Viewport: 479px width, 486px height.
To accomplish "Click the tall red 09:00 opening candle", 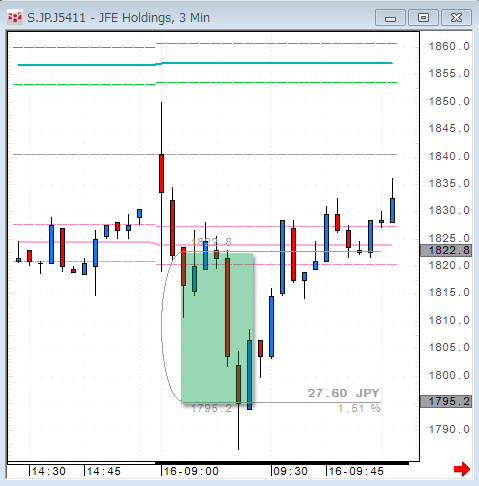I will click(161, 173).
